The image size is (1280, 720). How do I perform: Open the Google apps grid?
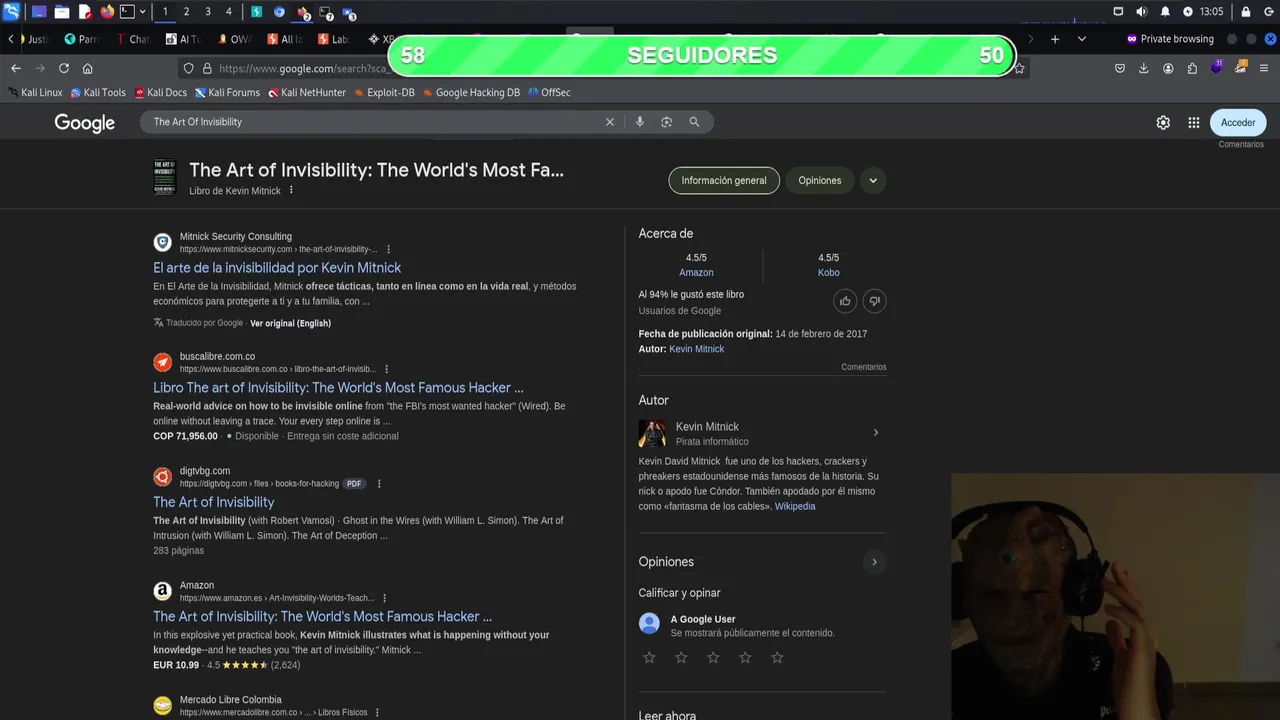[1194, 122]
